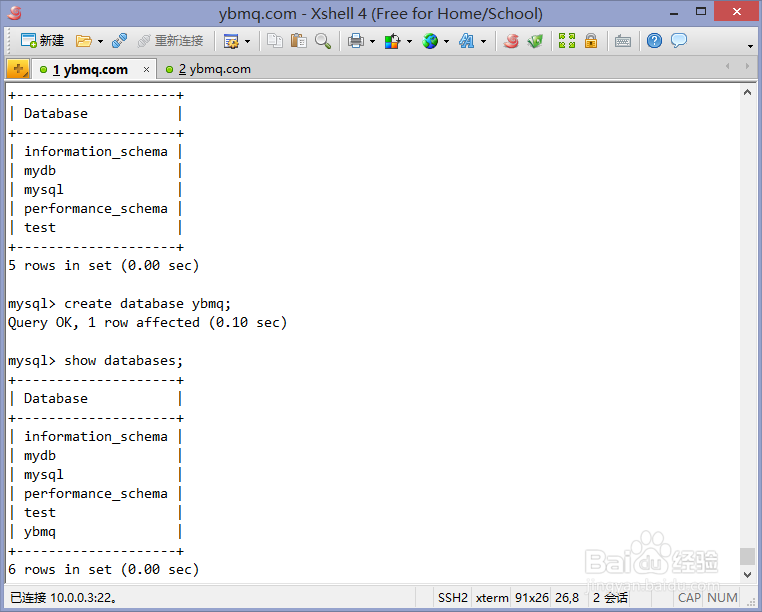This screenshot has width=762, height=612.
Task: Click the orange add-tab plus button
Action: [x=18, y=69]
